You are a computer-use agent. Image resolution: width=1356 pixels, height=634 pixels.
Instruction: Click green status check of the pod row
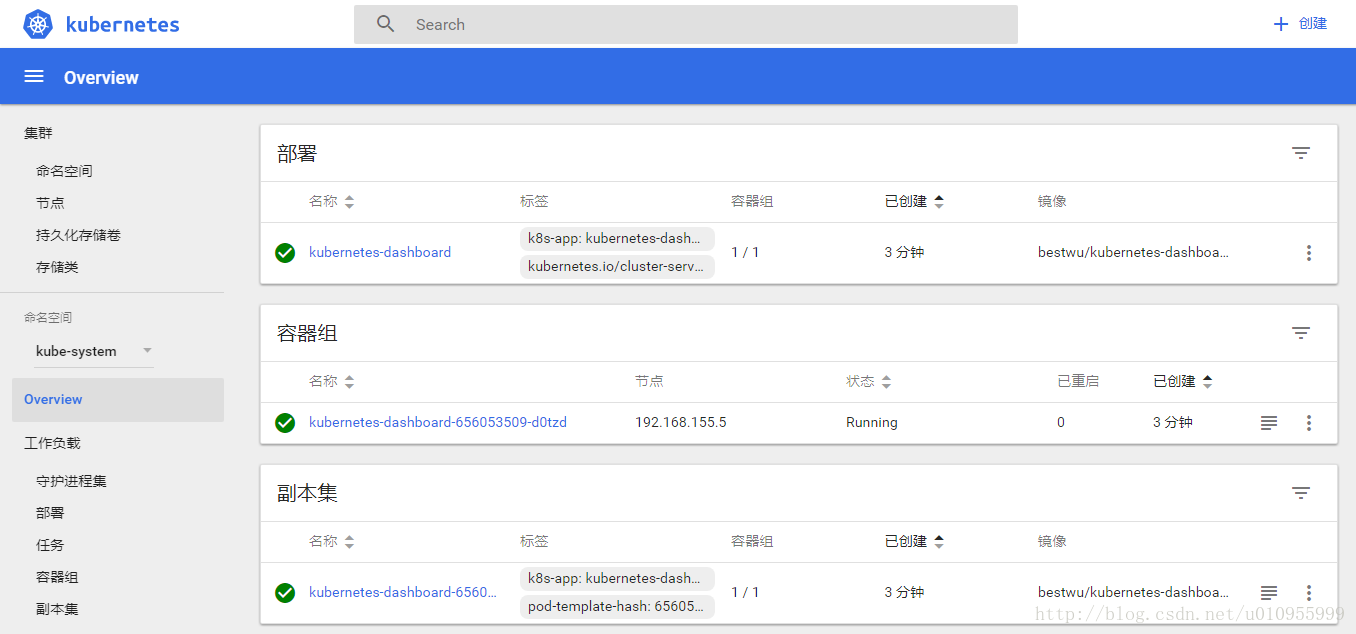[x=285, y=423]
